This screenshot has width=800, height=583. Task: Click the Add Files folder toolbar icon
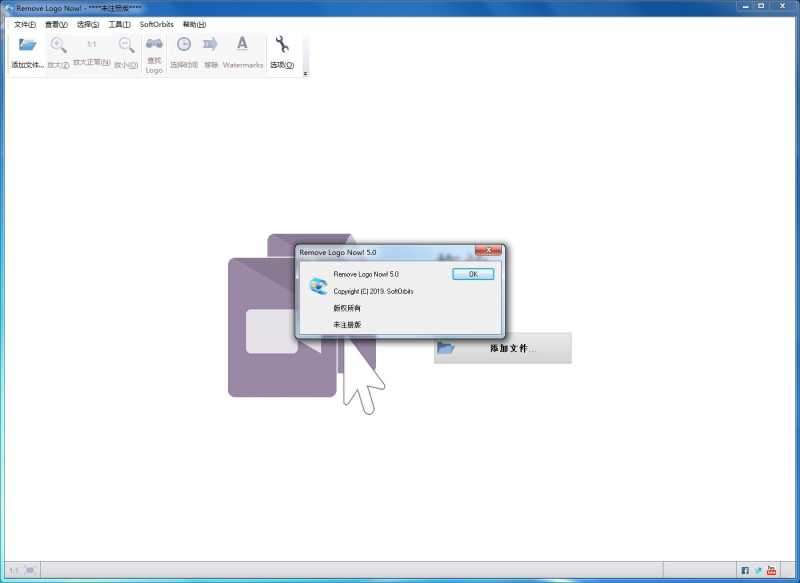(x=27, y=46)
